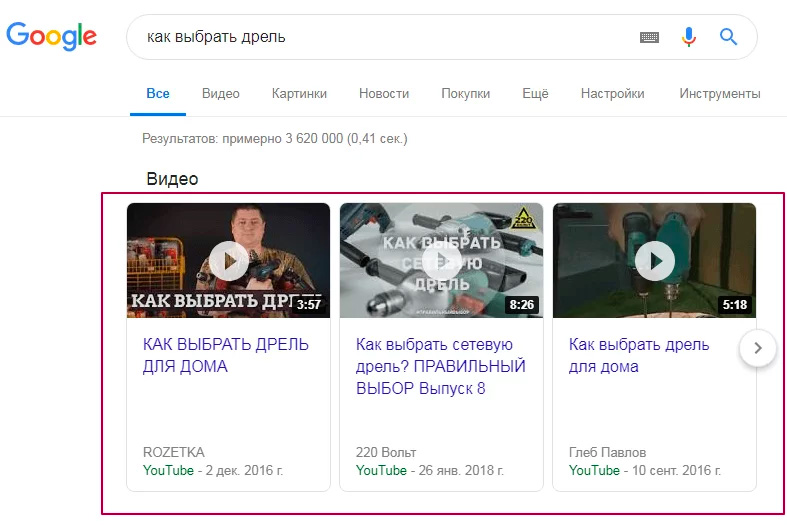Open the on-screen keyboard icon
The image size is (787, 525).
point(649,37)
